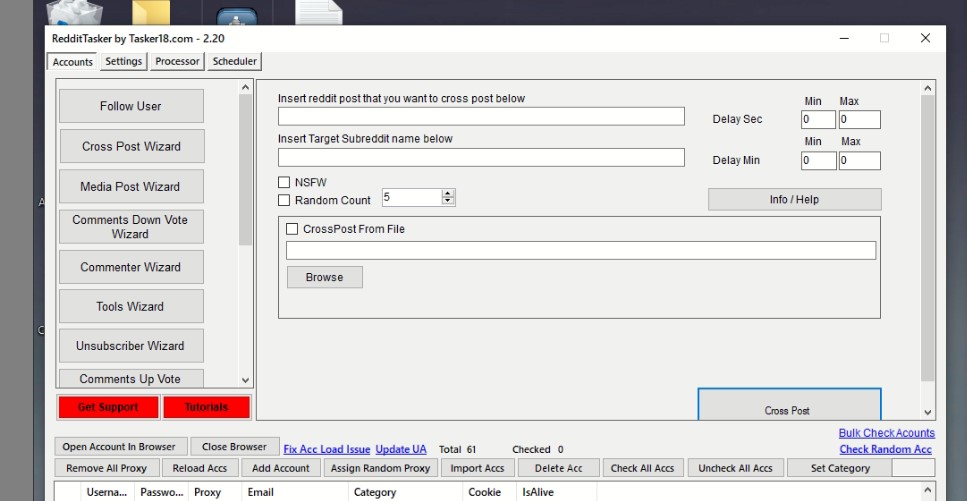The image size is (967, 501).
Task: Click the Random Count number field
Action: point(412,197)
